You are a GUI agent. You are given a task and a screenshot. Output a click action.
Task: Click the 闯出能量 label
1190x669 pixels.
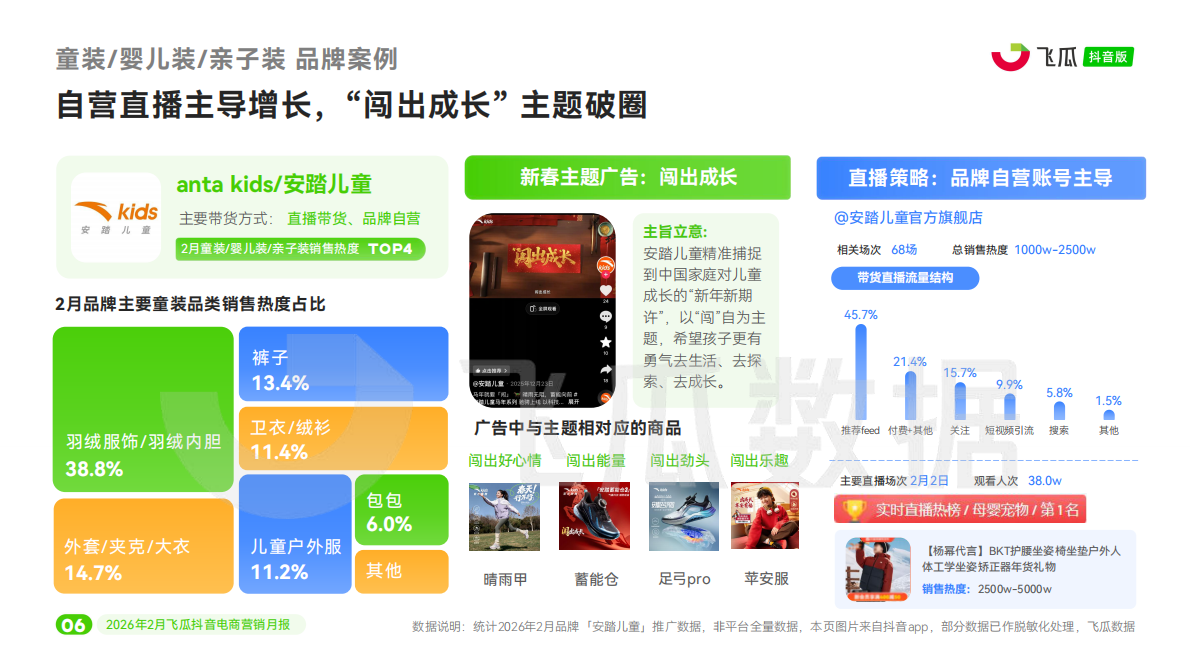tap(596, 460)
